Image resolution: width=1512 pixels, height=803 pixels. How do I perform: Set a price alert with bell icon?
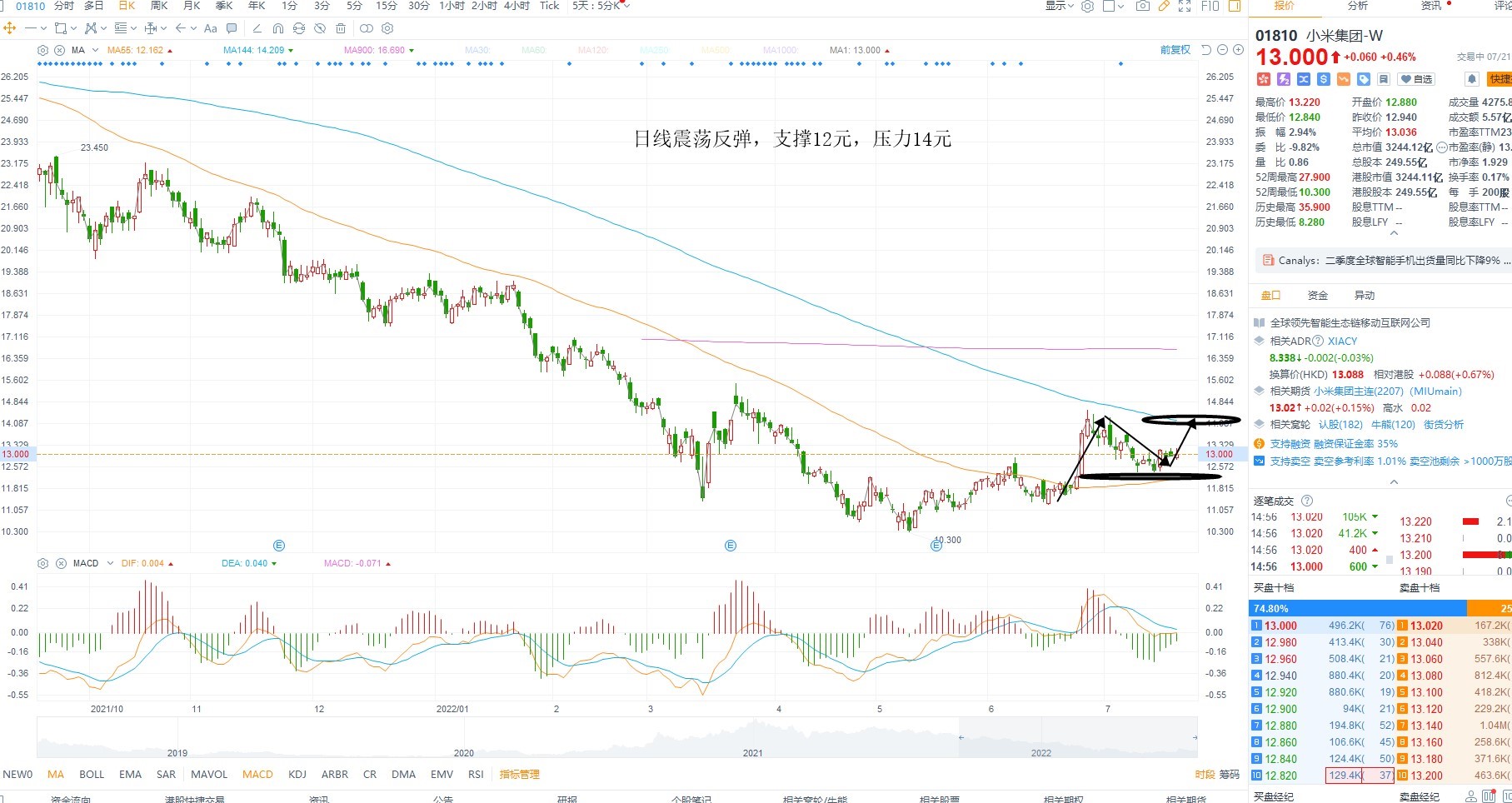pyautogui.click(x=1472, y=79)
